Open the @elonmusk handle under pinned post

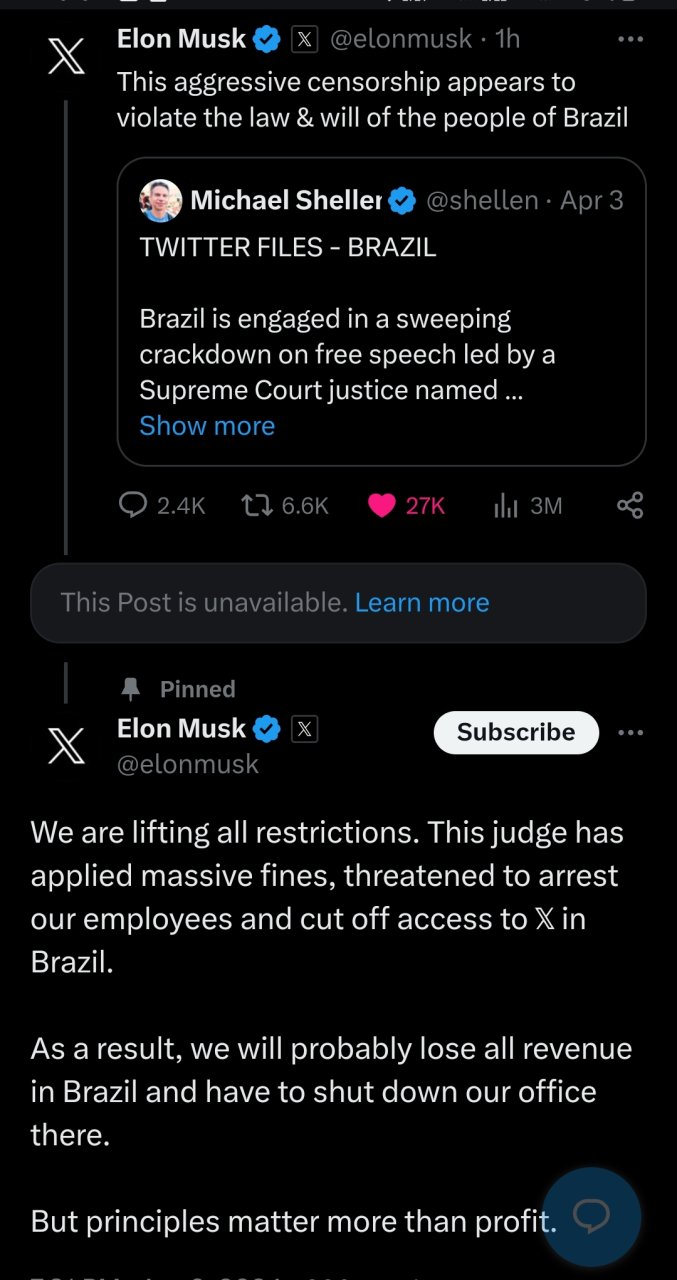pos(188,765)
